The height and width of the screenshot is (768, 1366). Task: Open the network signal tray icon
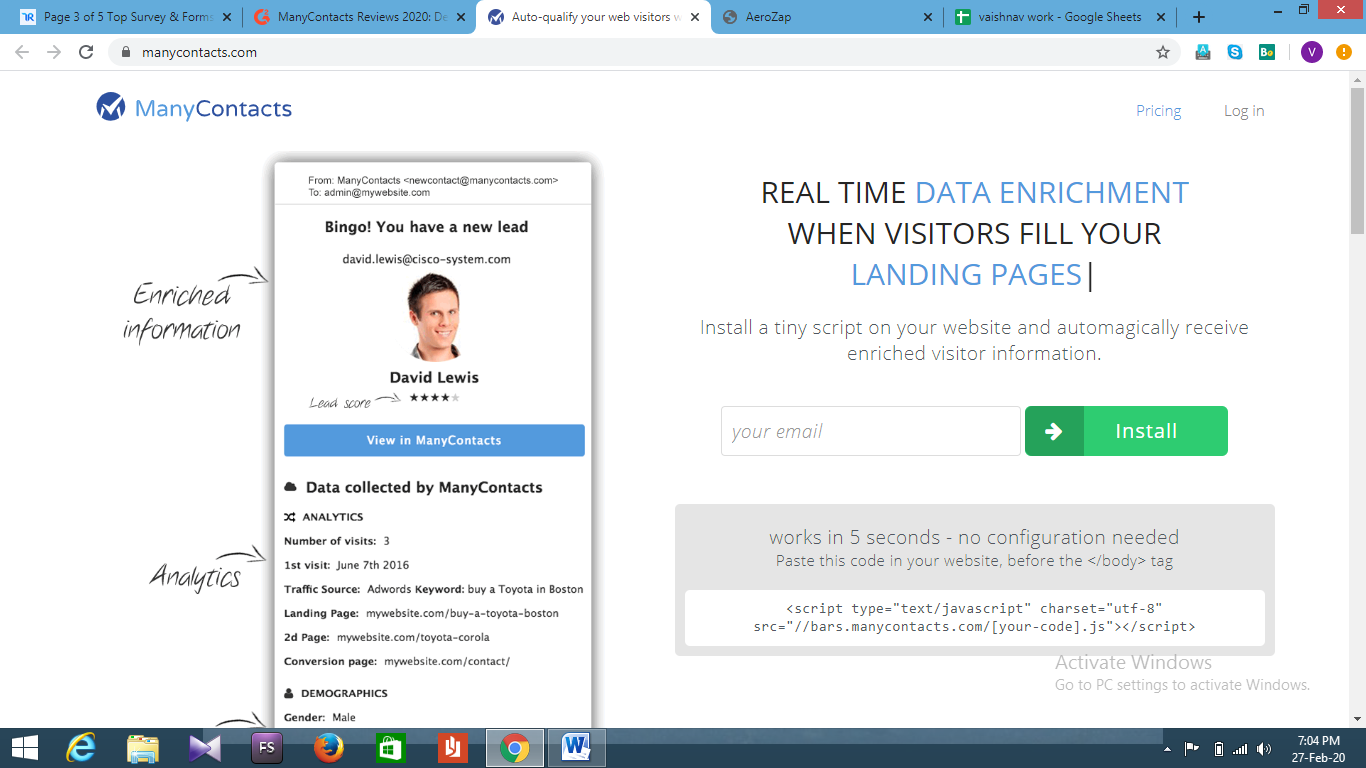pyautogui.click(x=1240, y=749)
